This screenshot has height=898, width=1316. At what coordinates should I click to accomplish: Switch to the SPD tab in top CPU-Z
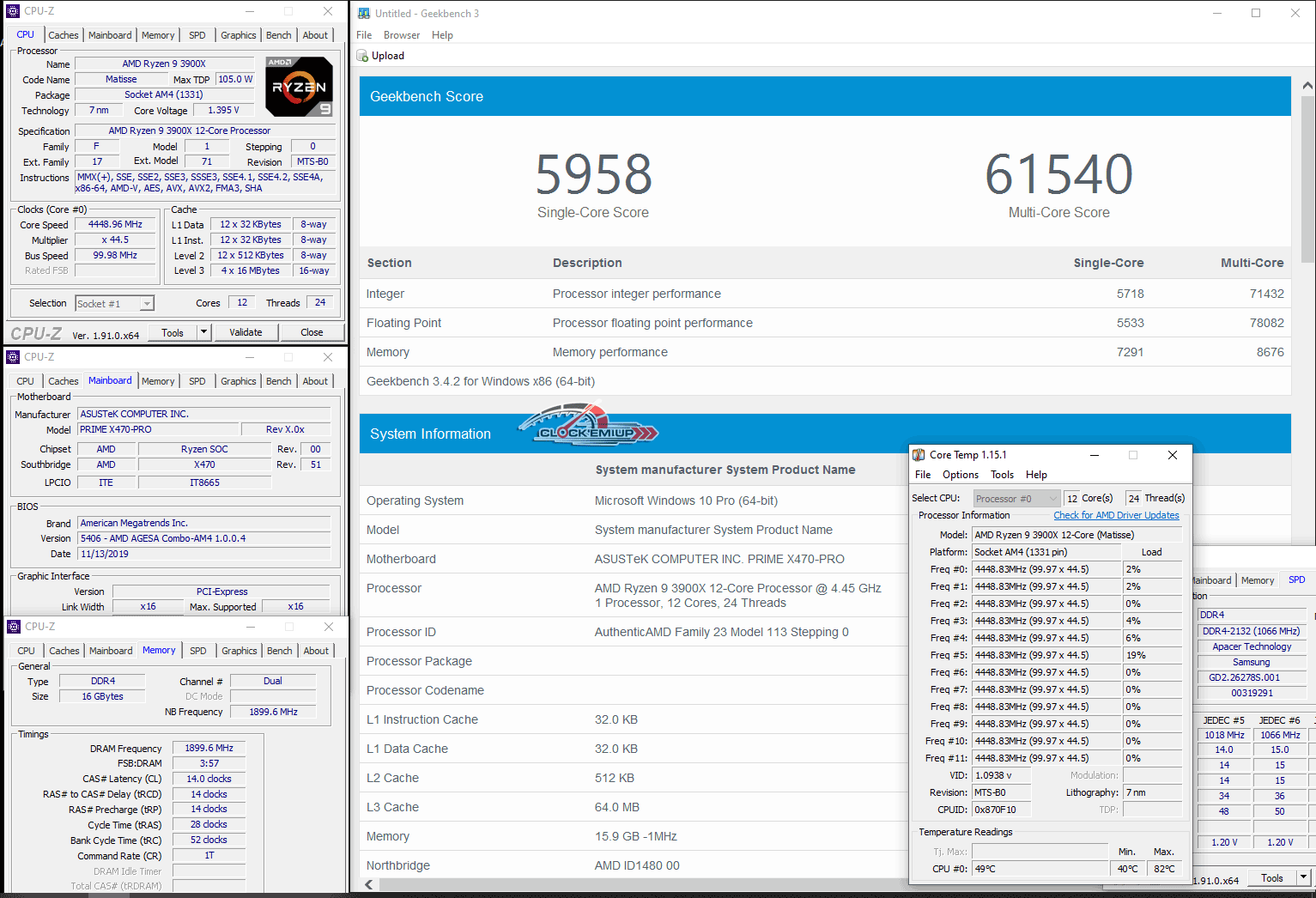[197, 35]
